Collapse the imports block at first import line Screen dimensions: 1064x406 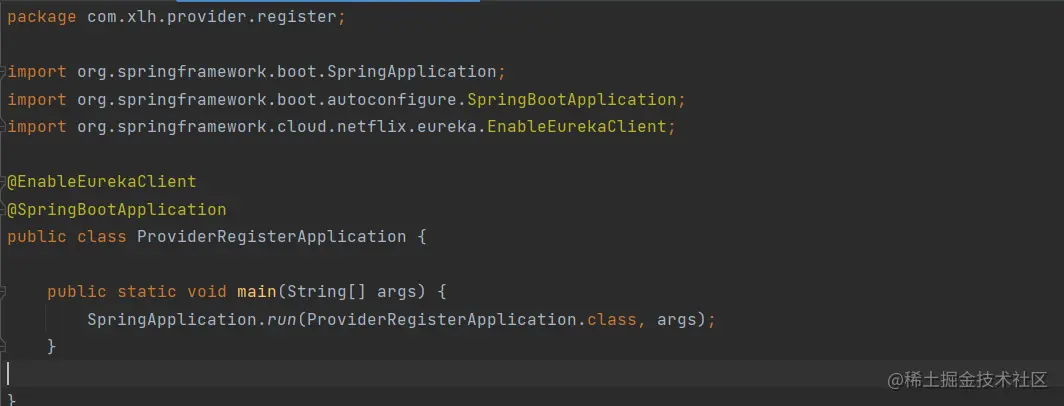(x=4, y=72)
